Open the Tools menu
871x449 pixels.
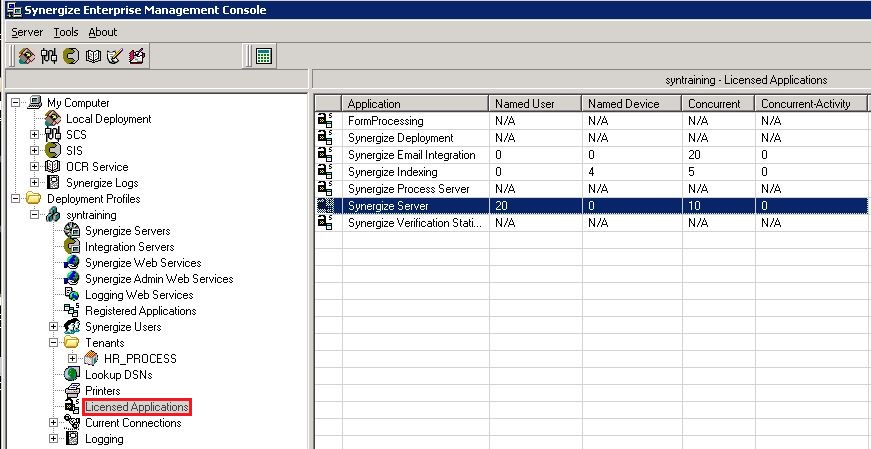pyautogui.click(x=66, y=32)
